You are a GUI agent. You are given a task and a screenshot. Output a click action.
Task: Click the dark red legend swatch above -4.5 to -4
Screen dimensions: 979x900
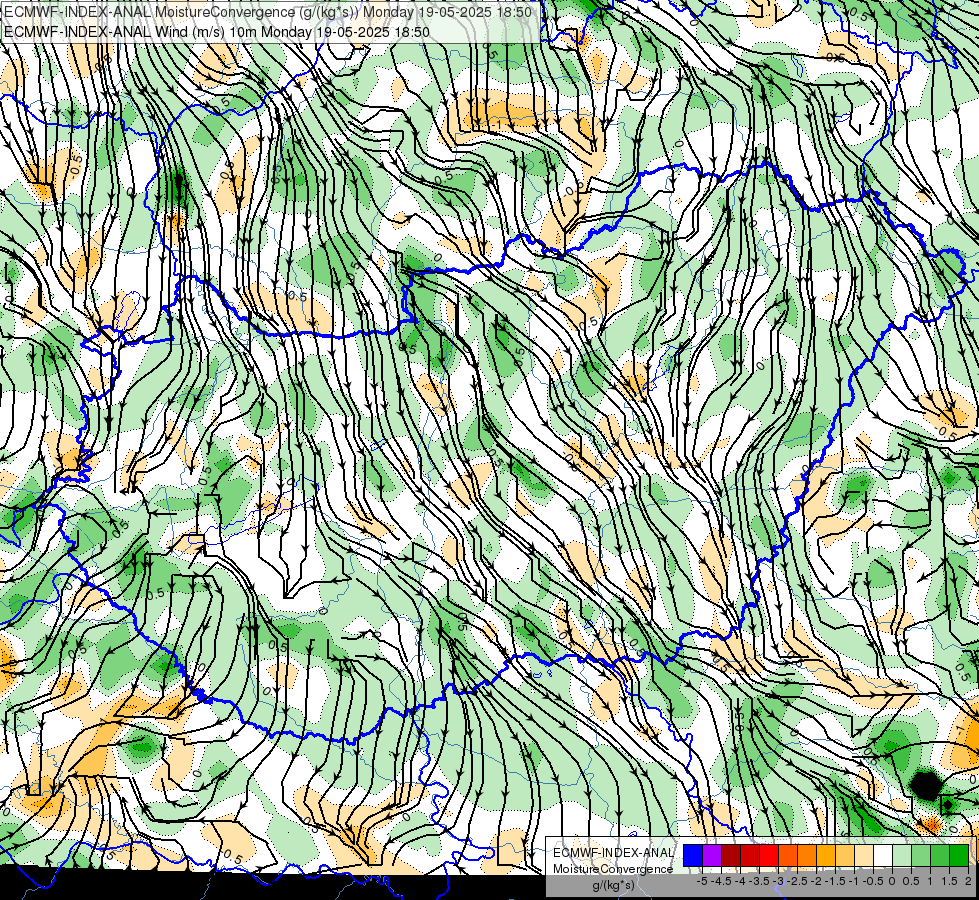point(731,855)
